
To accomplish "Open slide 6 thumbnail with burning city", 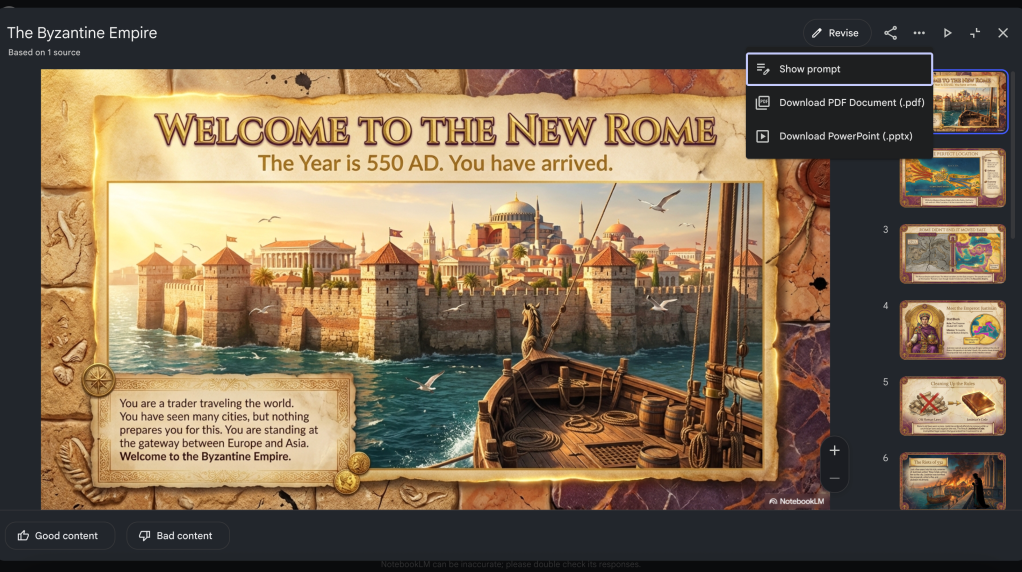I will pos(952,481).
